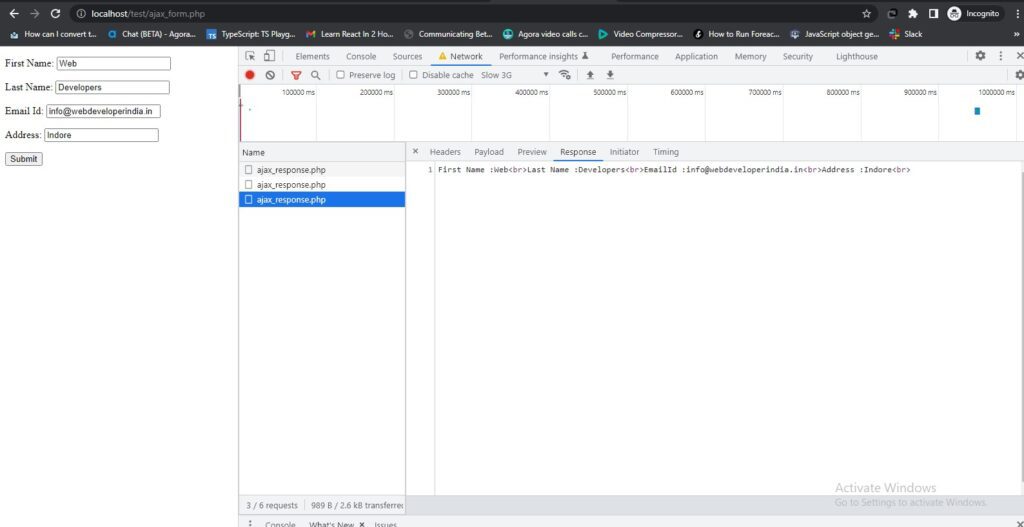Open DevTools customize three-dot menu
1024x527 pixels.
[1000, 56]
